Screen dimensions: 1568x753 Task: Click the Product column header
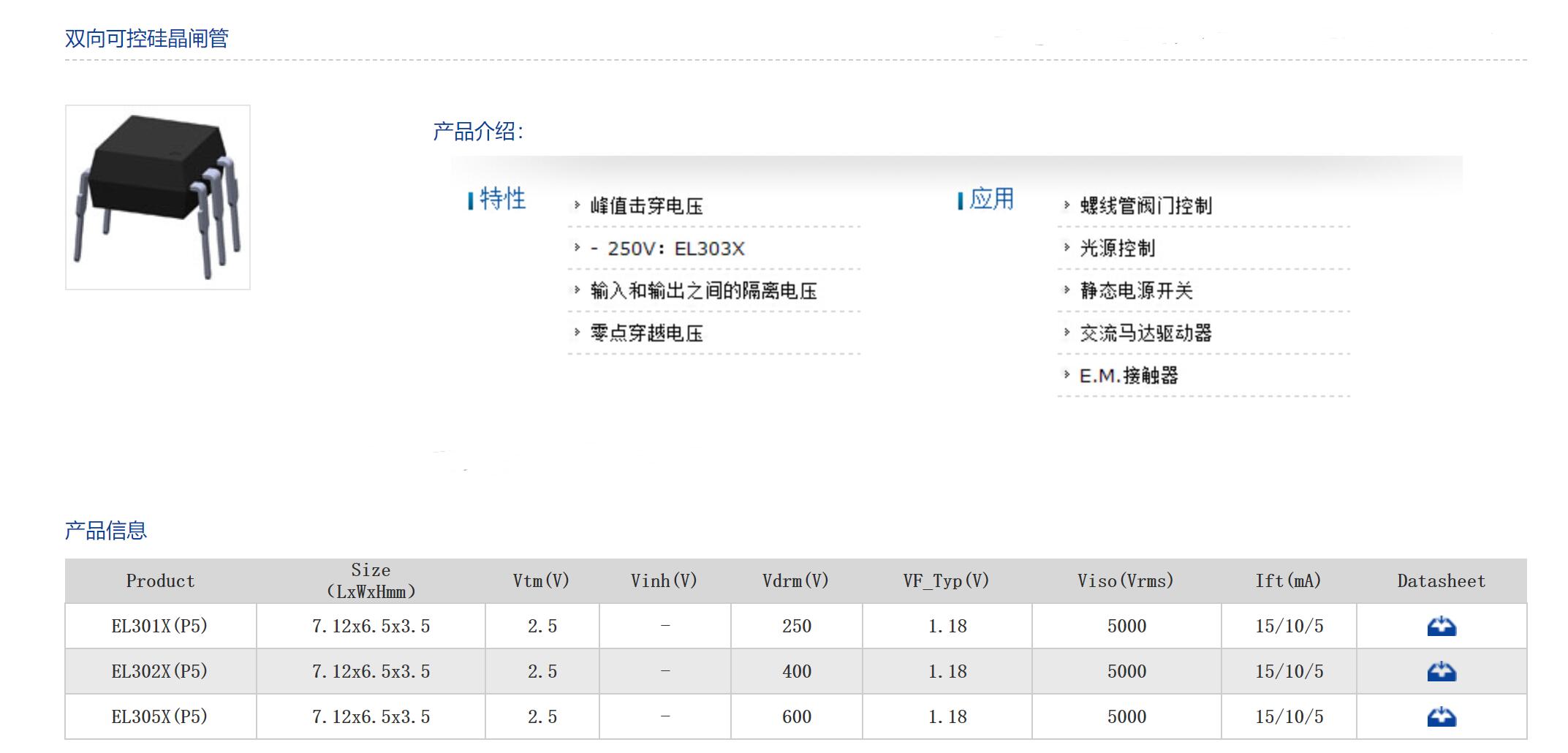[160, 581]
